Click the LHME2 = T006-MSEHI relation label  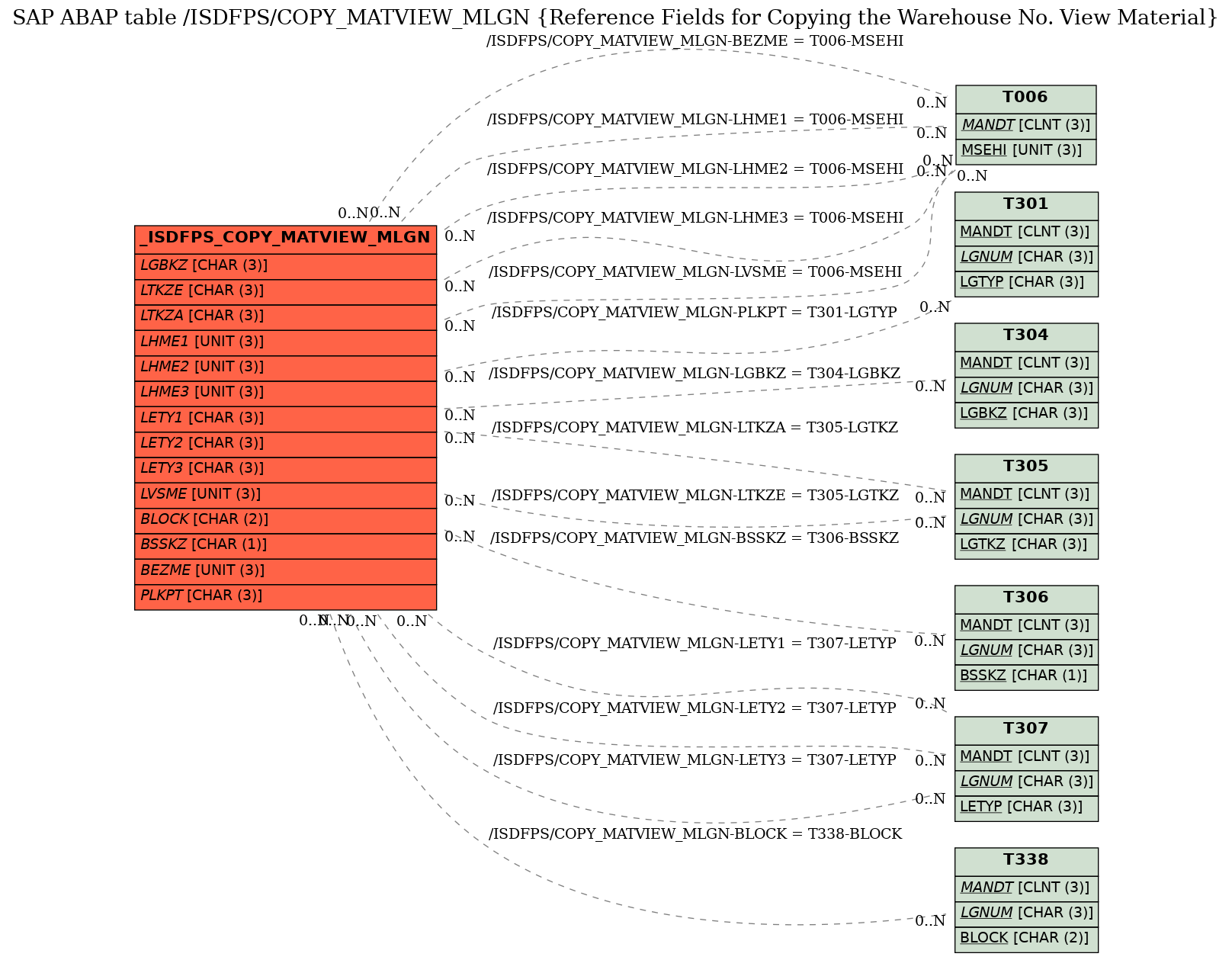pyautogui.click(x=695, y=170)
